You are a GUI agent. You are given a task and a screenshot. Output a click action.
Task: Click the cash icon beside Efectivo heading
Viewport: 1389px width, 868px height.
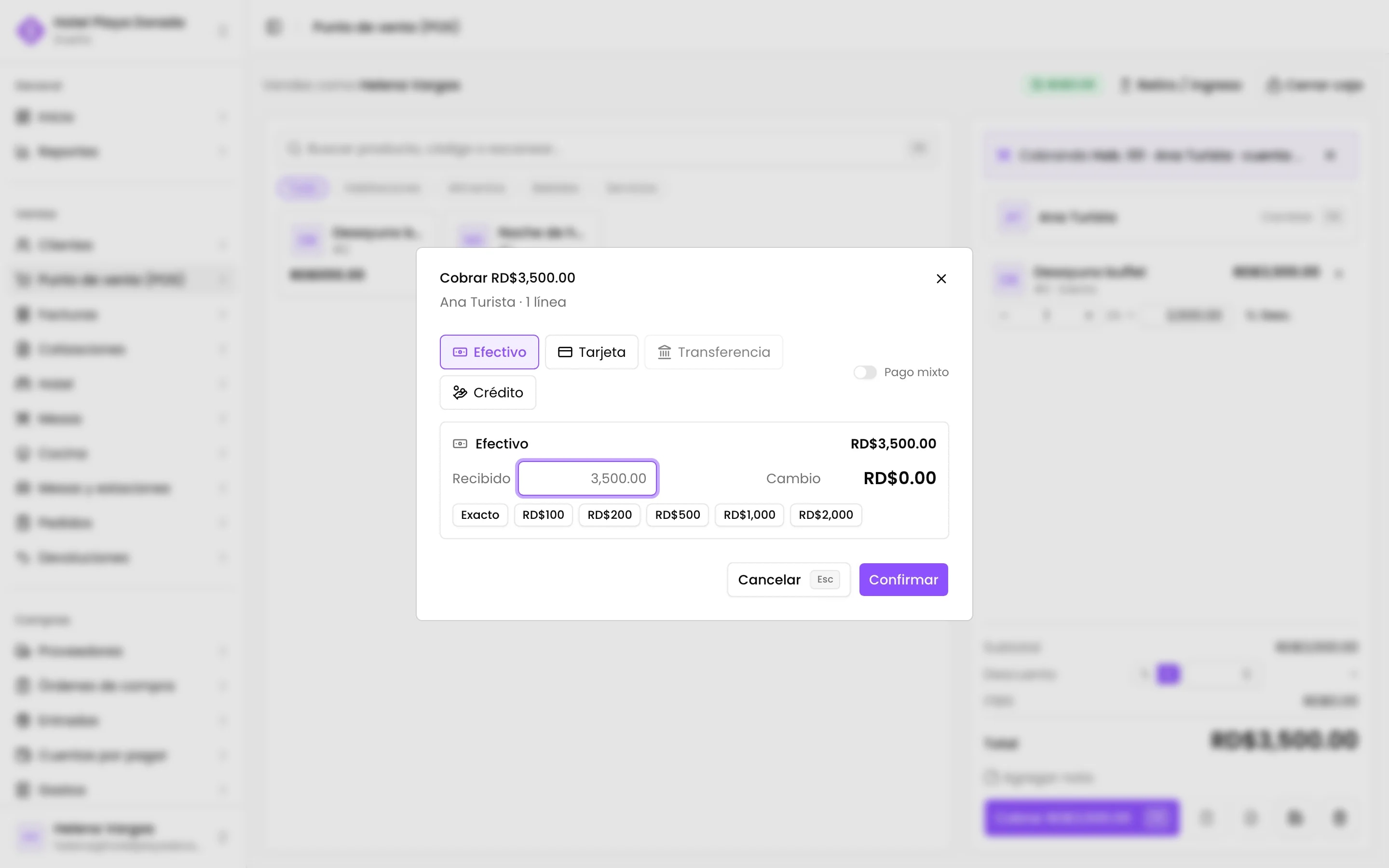tap(460, 444)
